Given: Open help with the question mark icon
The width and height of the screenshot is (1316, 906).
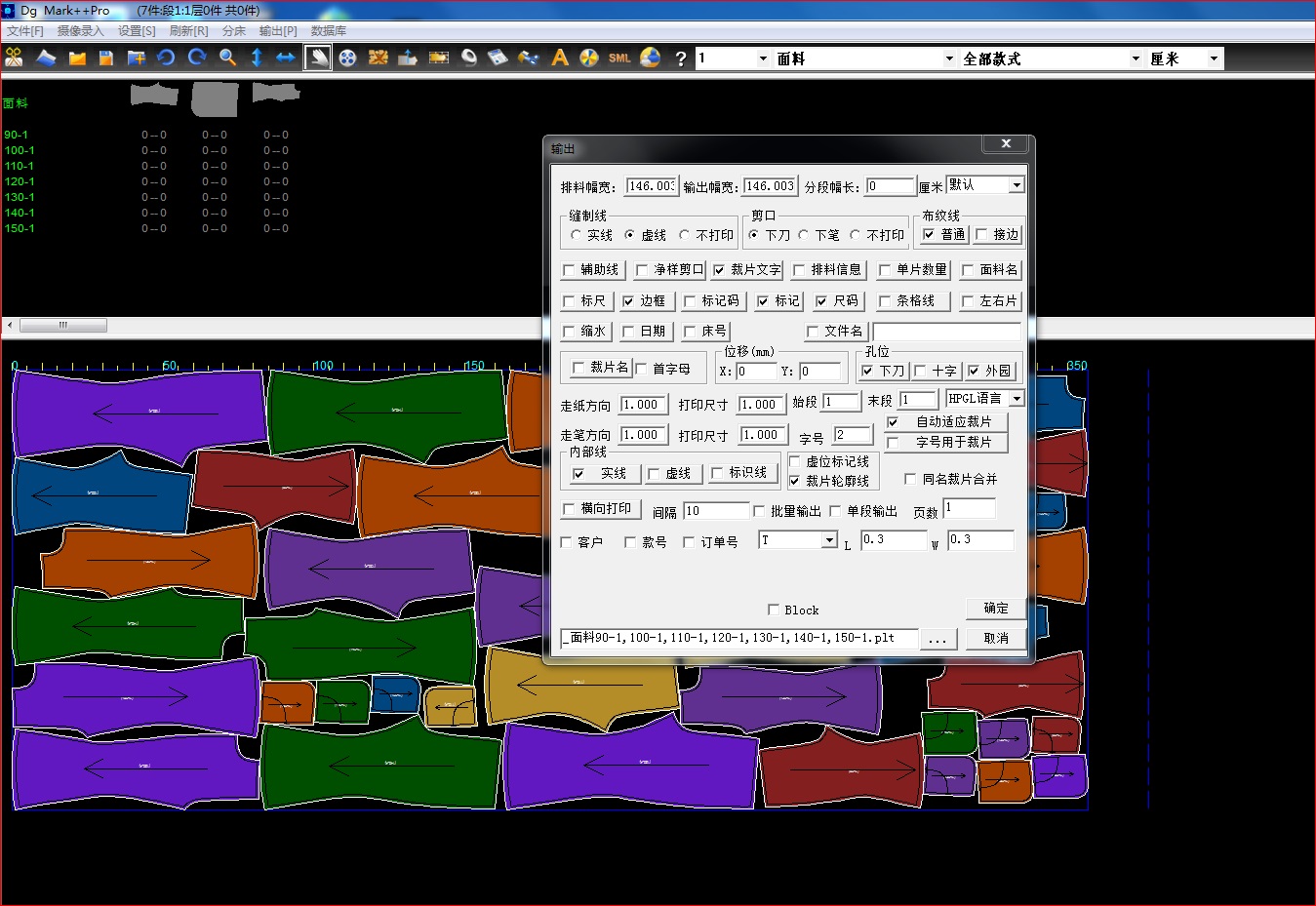Looking at the screenshot, I should click(x=681, y=59).
